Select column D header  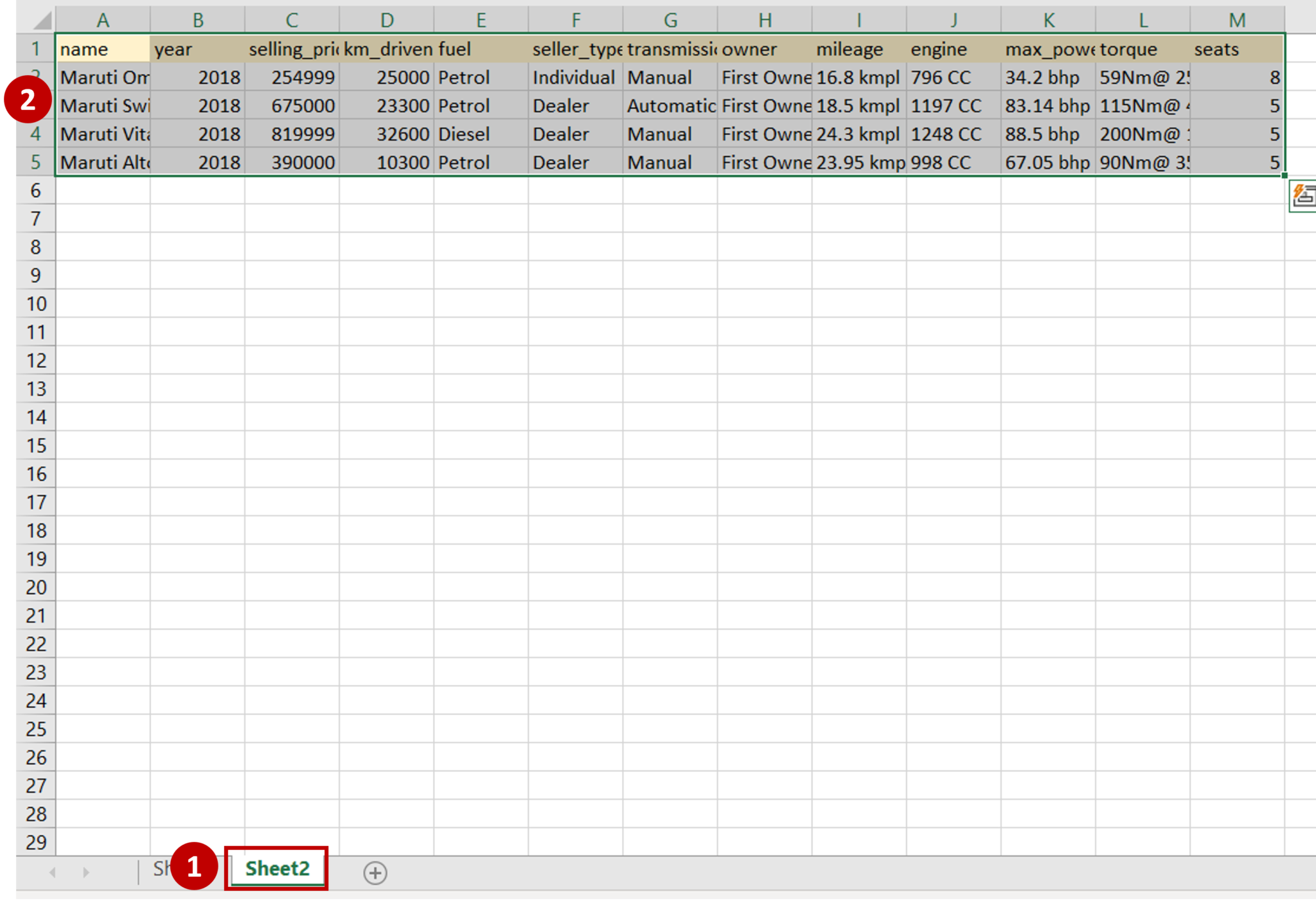point(386,20)
